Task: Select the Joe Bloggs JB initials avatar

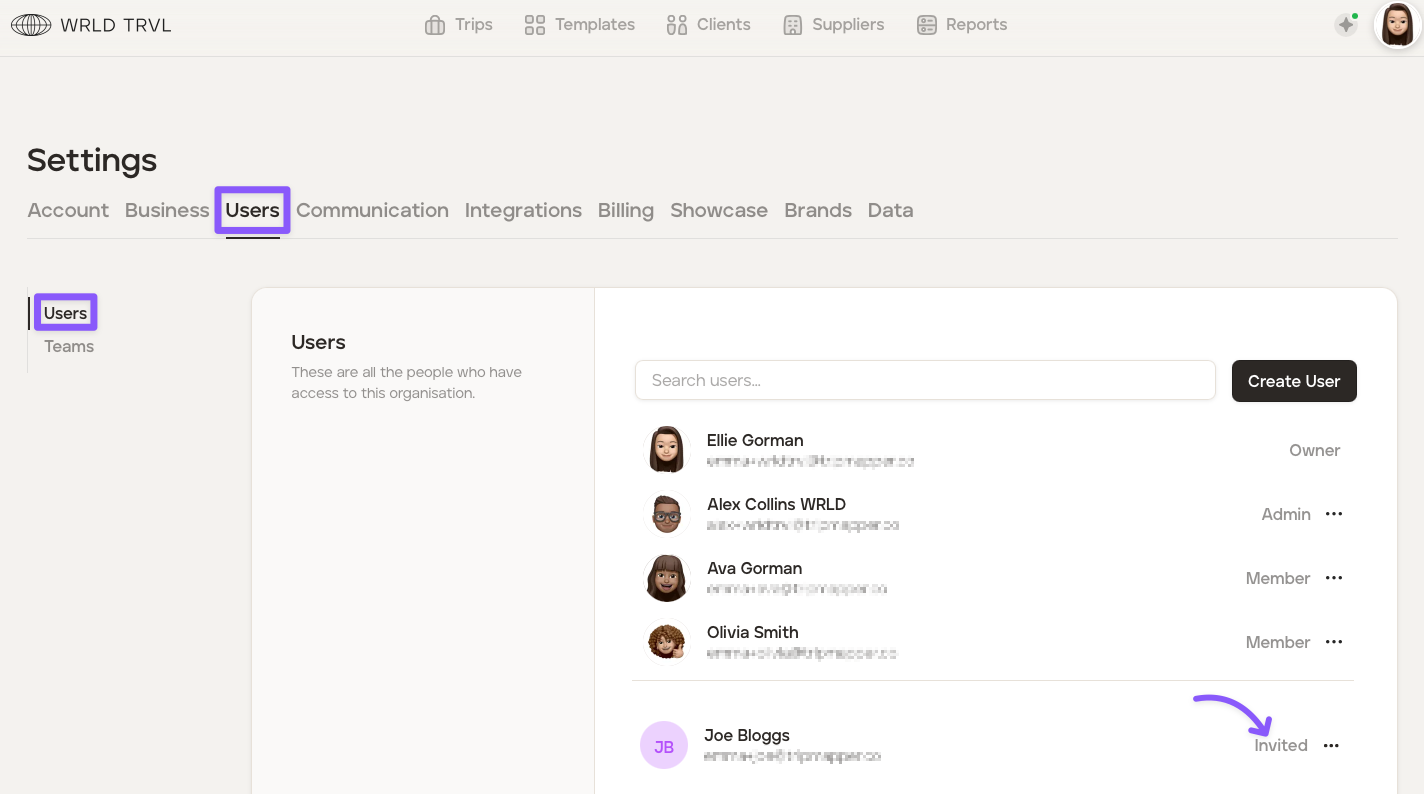Action: (x=664, y=746)
